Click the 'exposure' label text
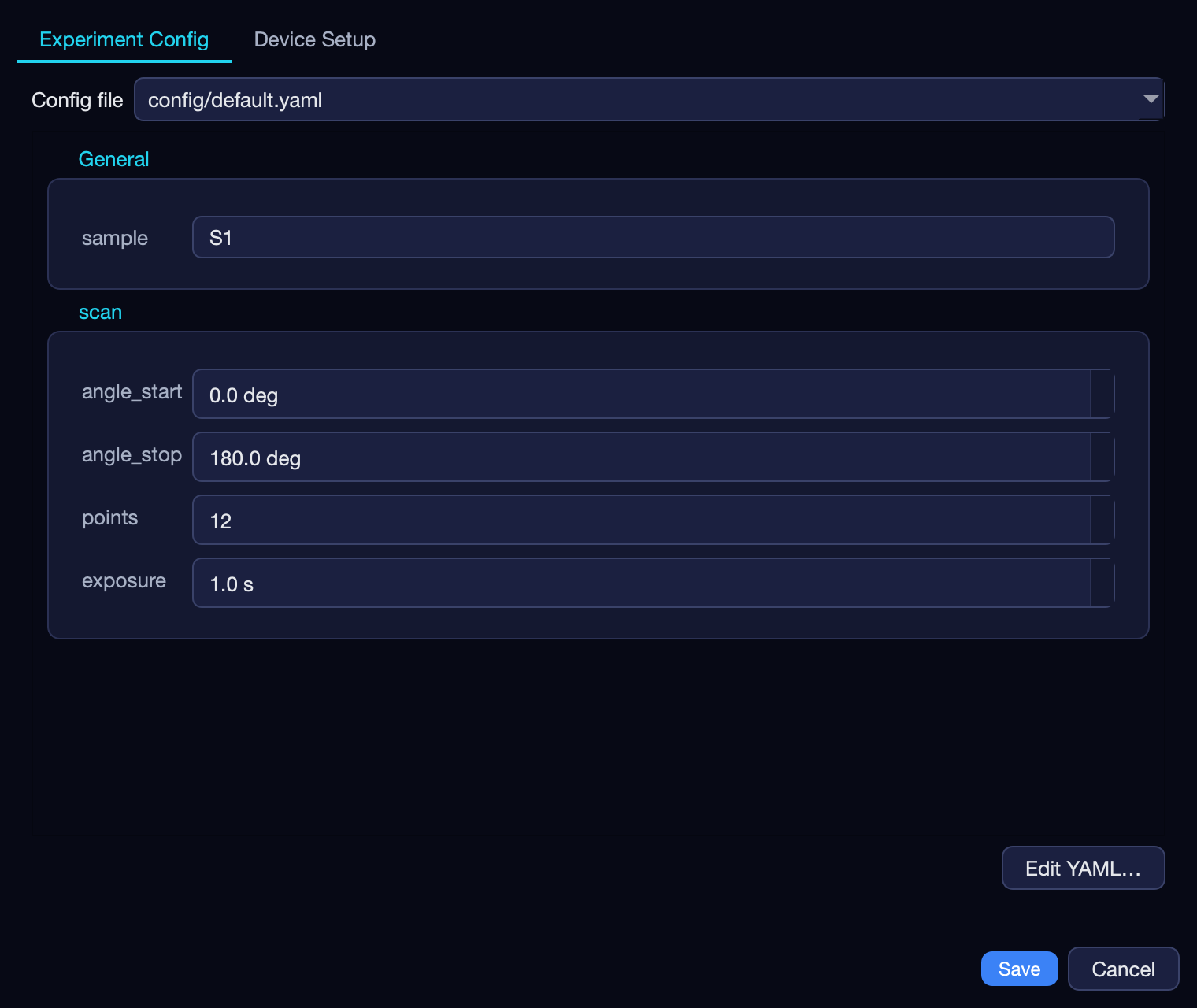 click(124, 580)
